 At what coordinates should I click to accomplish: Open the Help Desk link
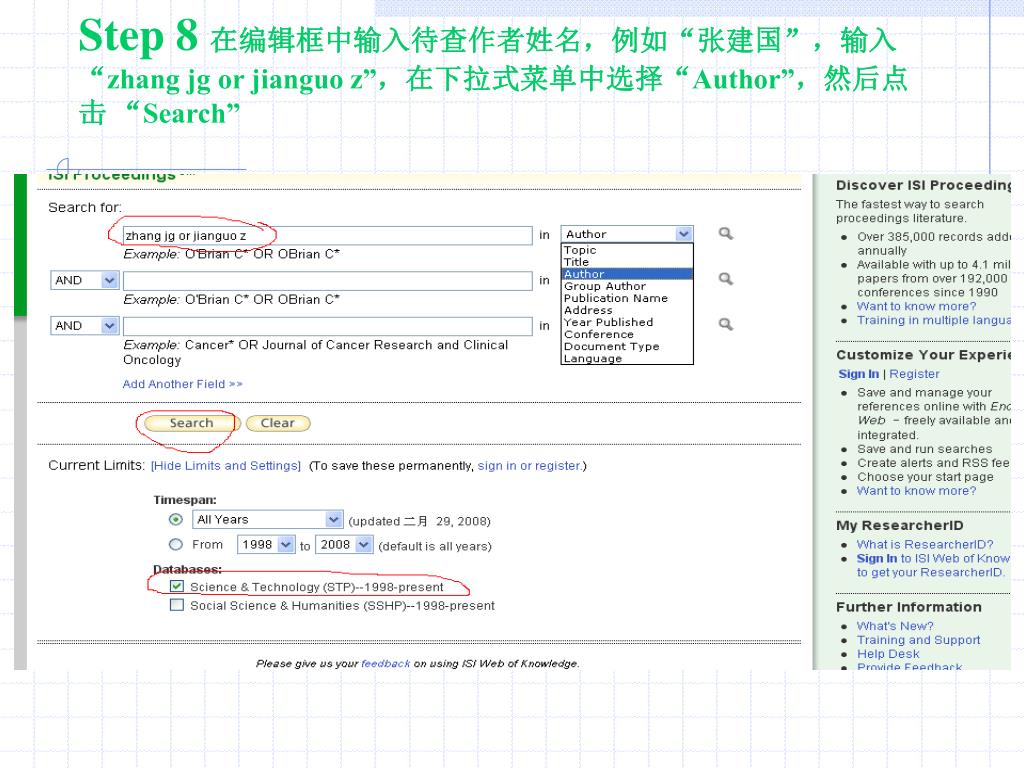pyautogui.click(x=888, y=654)
